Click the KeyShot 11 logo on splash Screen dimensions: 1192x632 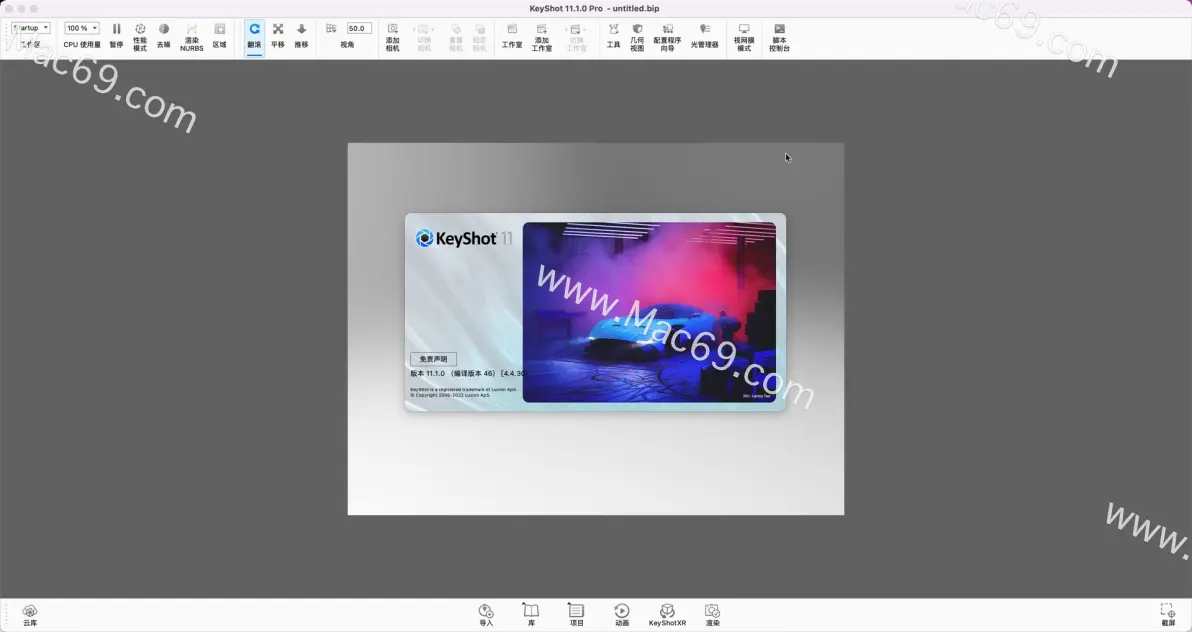[x=464, y=239]
